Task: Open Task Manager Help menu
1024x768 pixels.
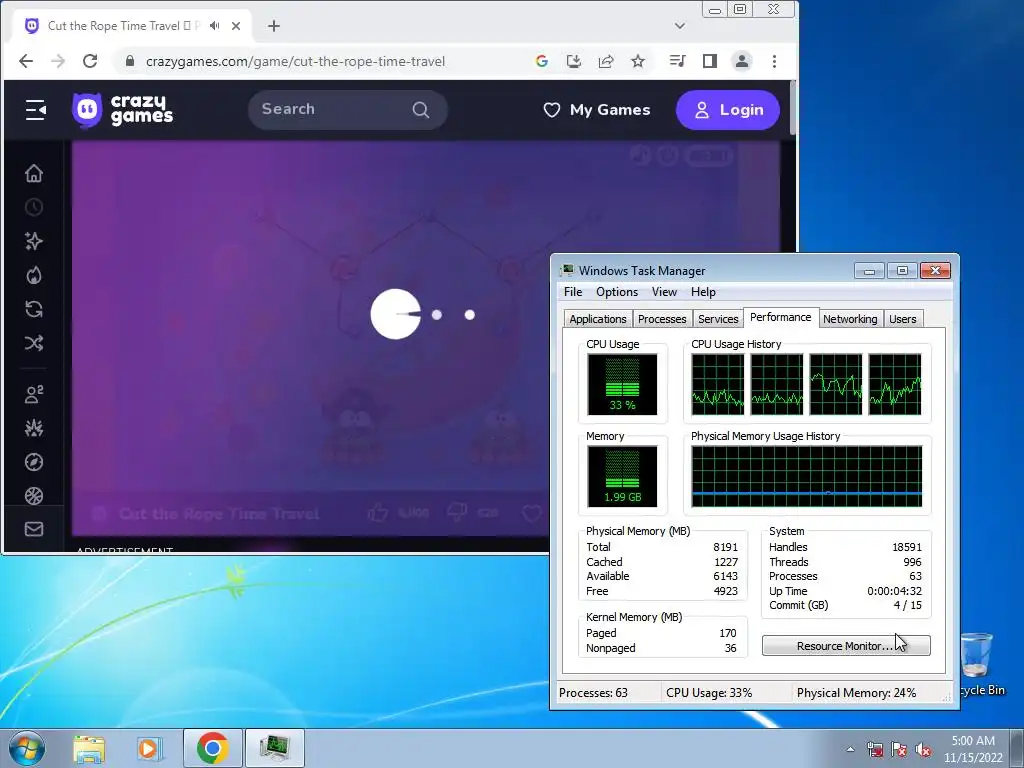Action: [x=703, y=292]
